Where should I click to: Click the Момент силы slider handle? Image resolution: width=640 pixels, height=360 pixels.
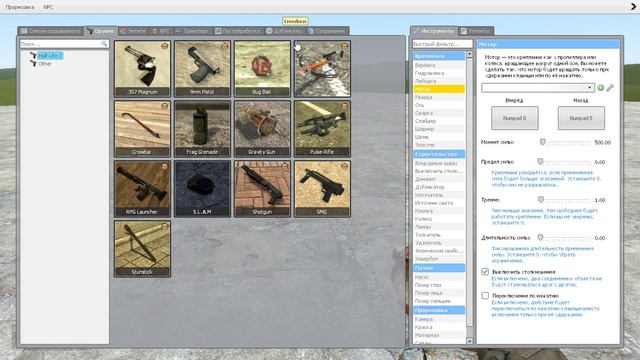[x=542, y=142]
